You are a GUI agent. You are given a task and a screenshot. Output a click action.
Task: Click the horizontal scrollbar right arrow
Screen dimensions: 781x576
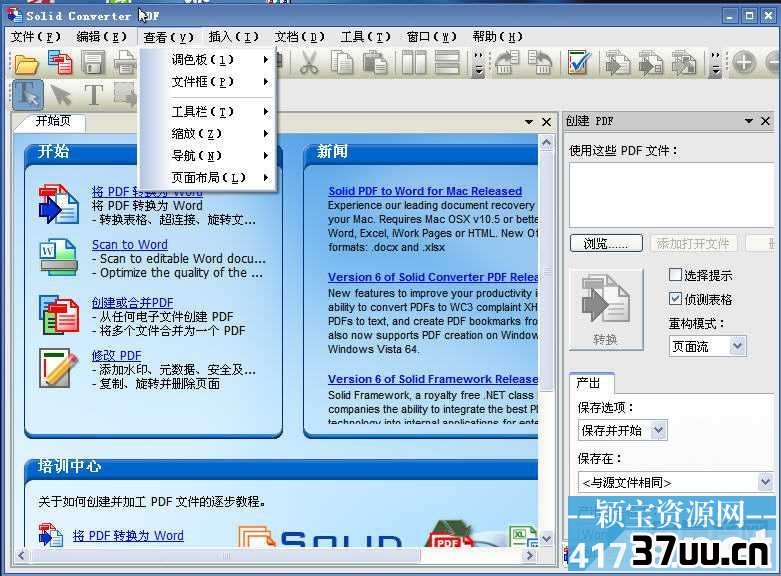pyautogui.click(x=529, y=555)
